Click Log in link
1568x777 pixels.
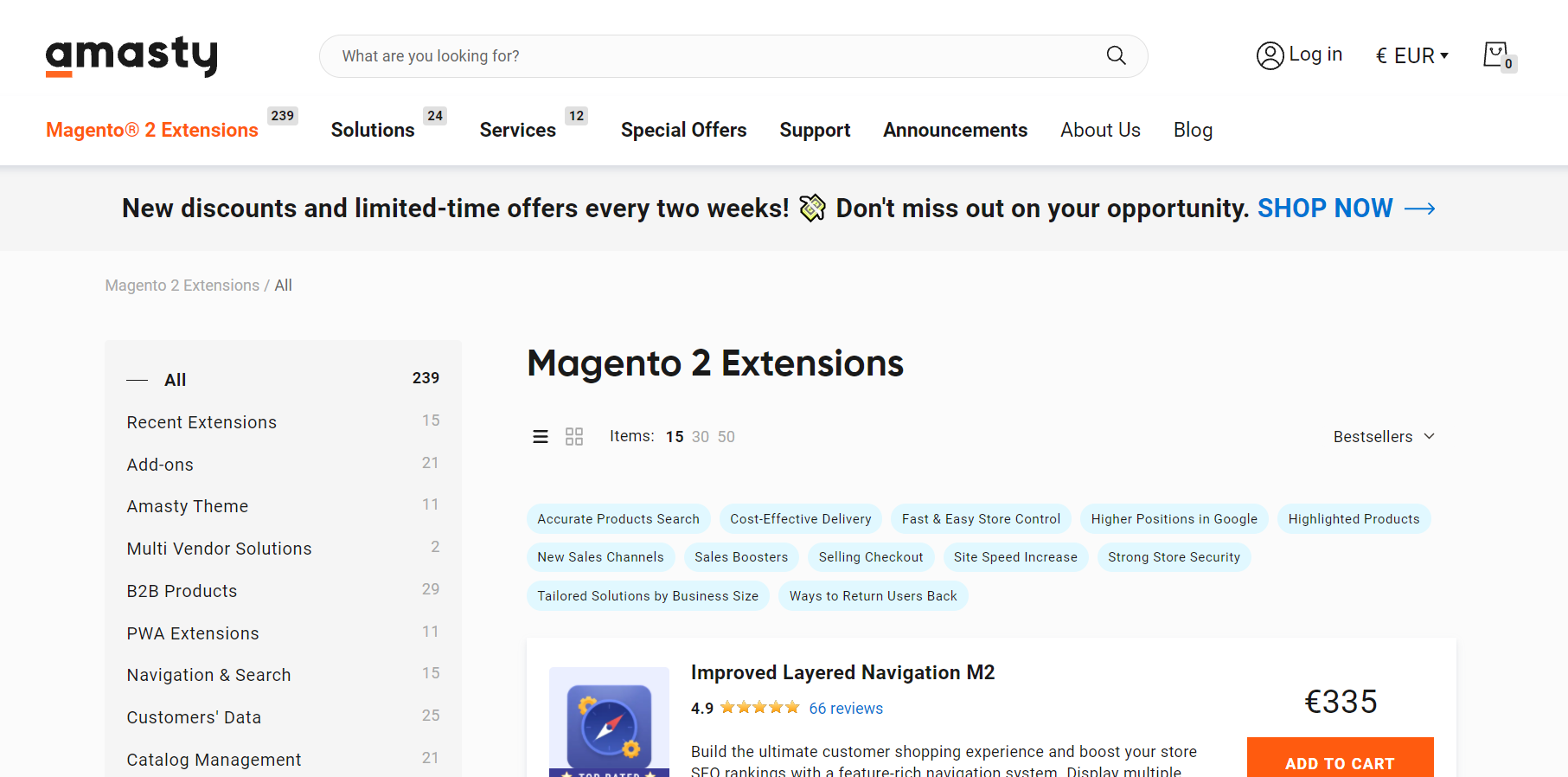pos(1315,55)
